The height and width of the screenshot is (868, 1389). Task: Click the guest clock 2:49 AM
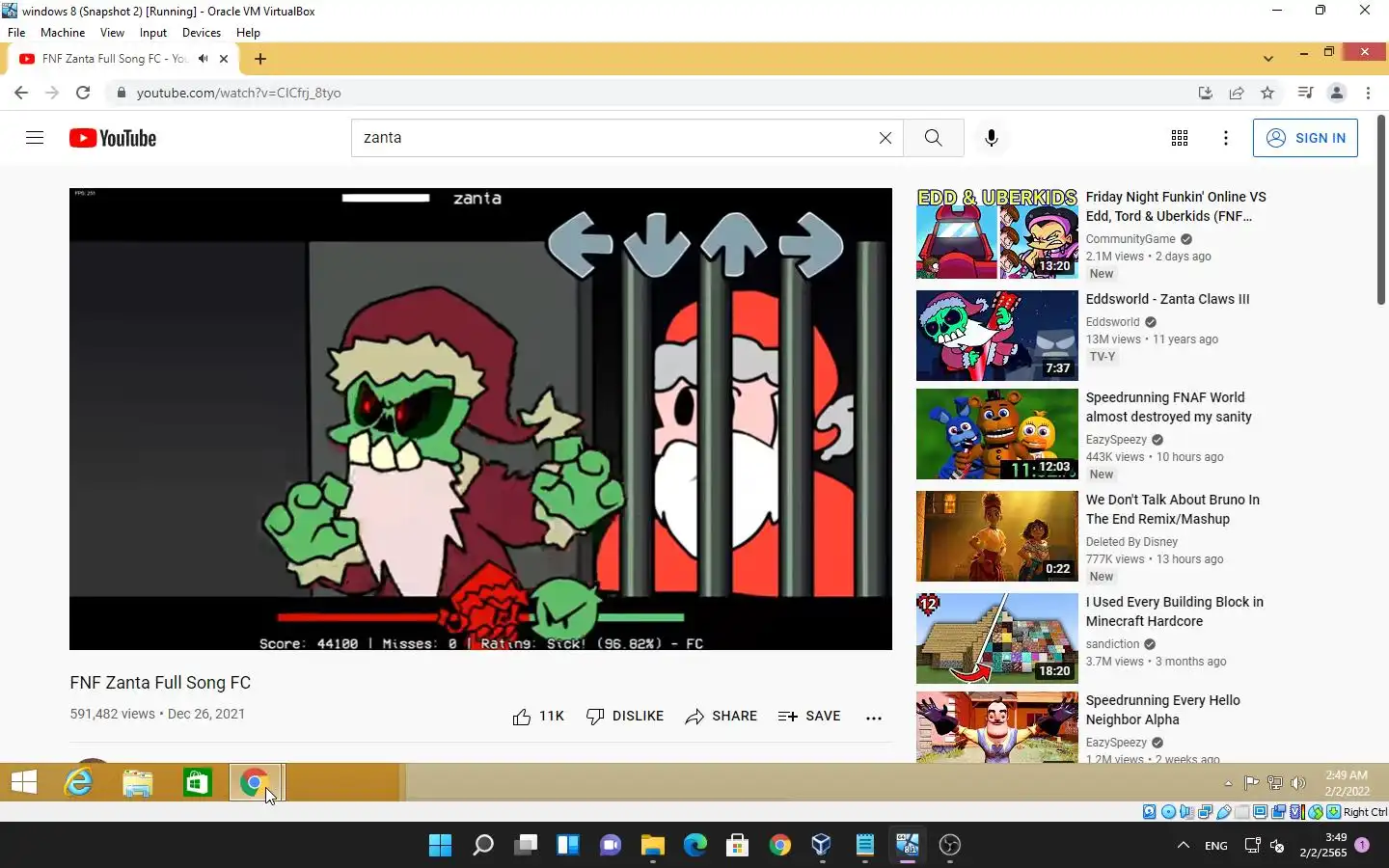1347,774
